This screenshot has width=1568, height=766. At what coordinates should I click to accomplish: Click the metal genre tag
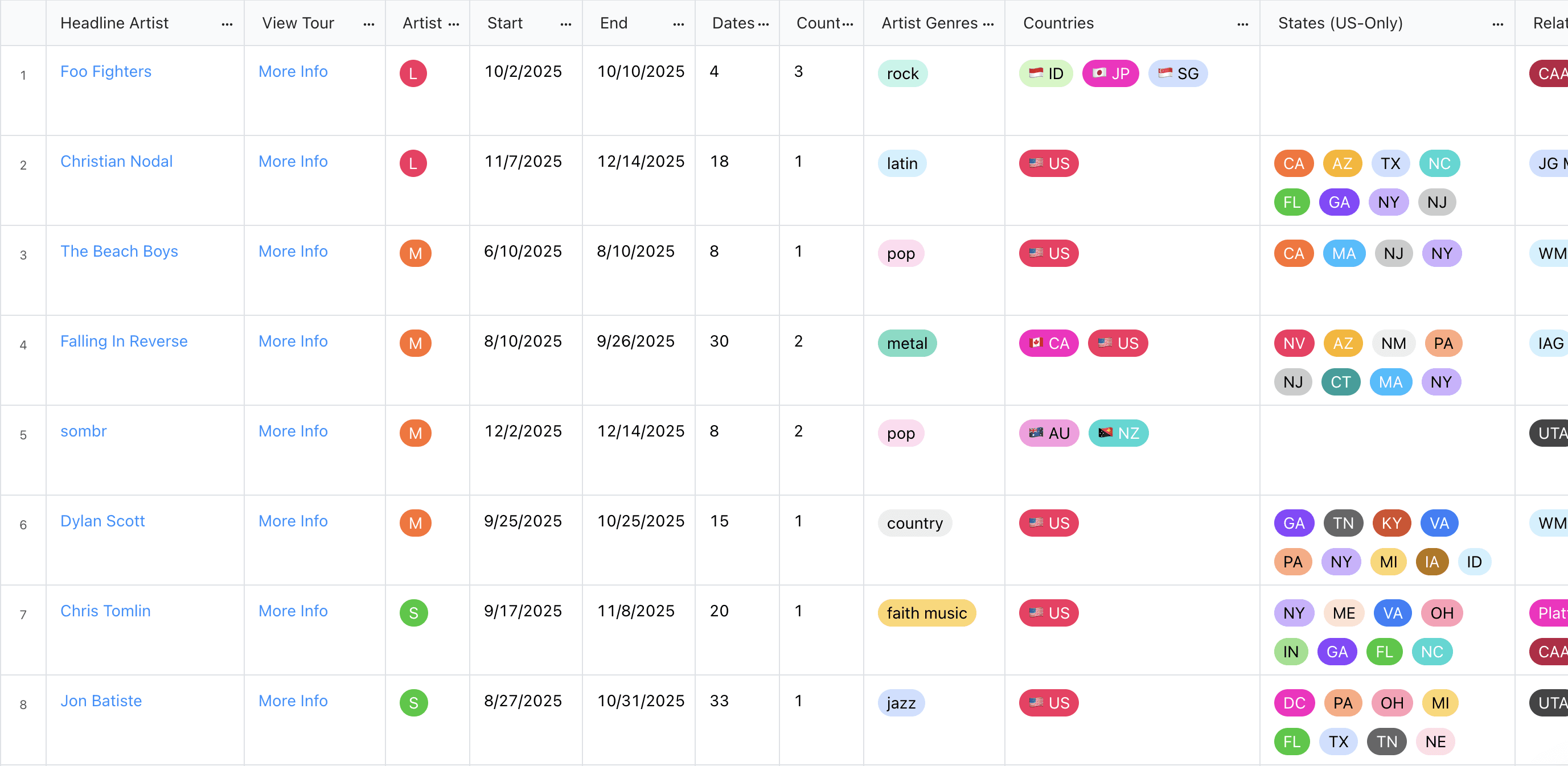pyautogui.click(x=907, y=343)
